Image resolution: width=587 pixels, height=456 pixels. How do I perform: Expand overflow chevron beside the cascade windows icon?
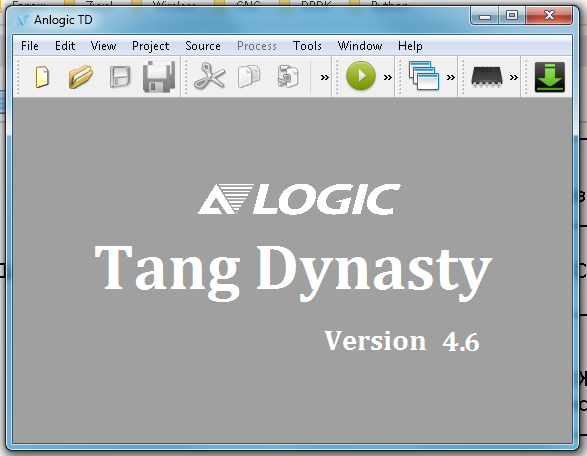(450, 77)
